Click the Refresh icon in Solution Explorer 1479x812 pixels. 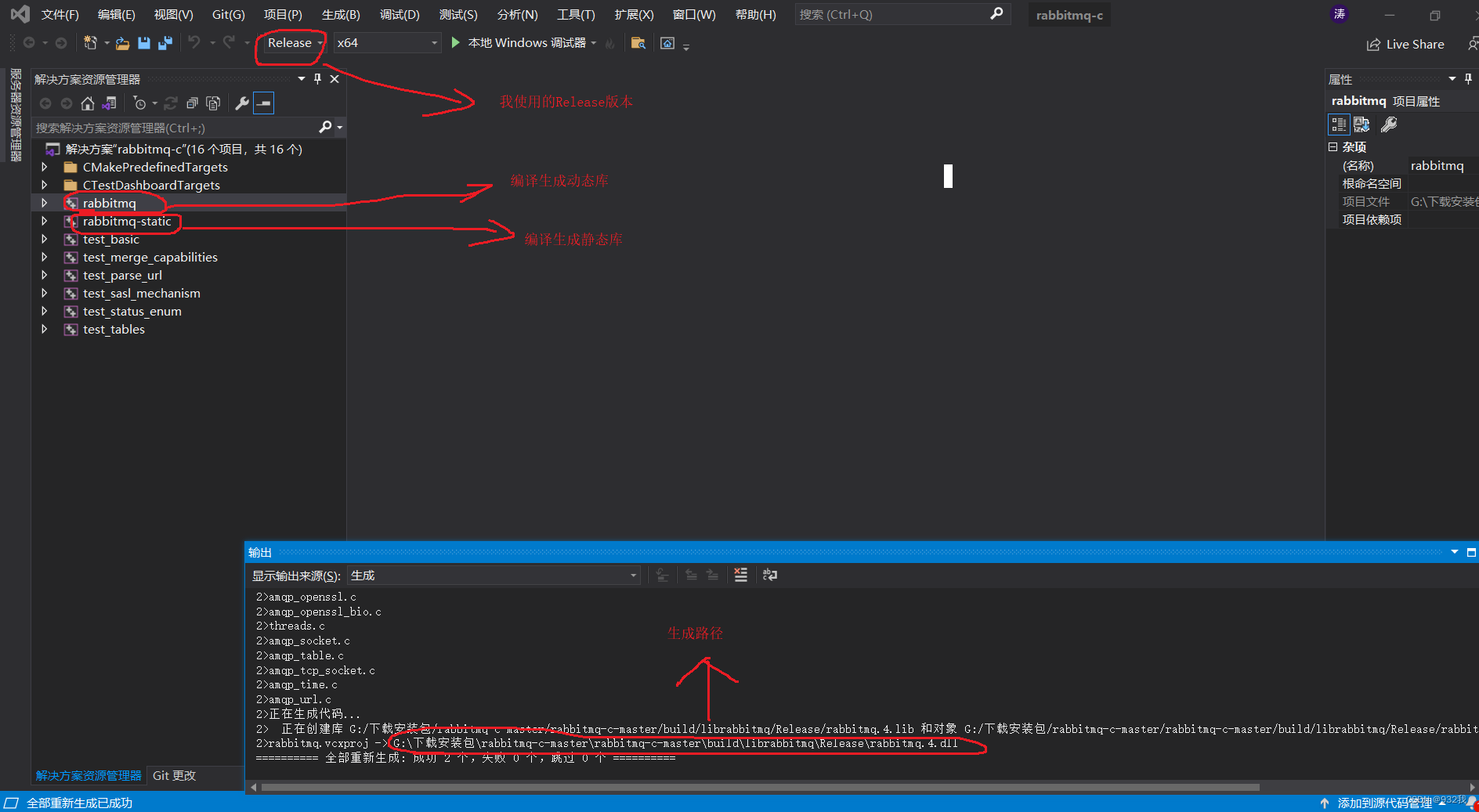click(171, 103)
